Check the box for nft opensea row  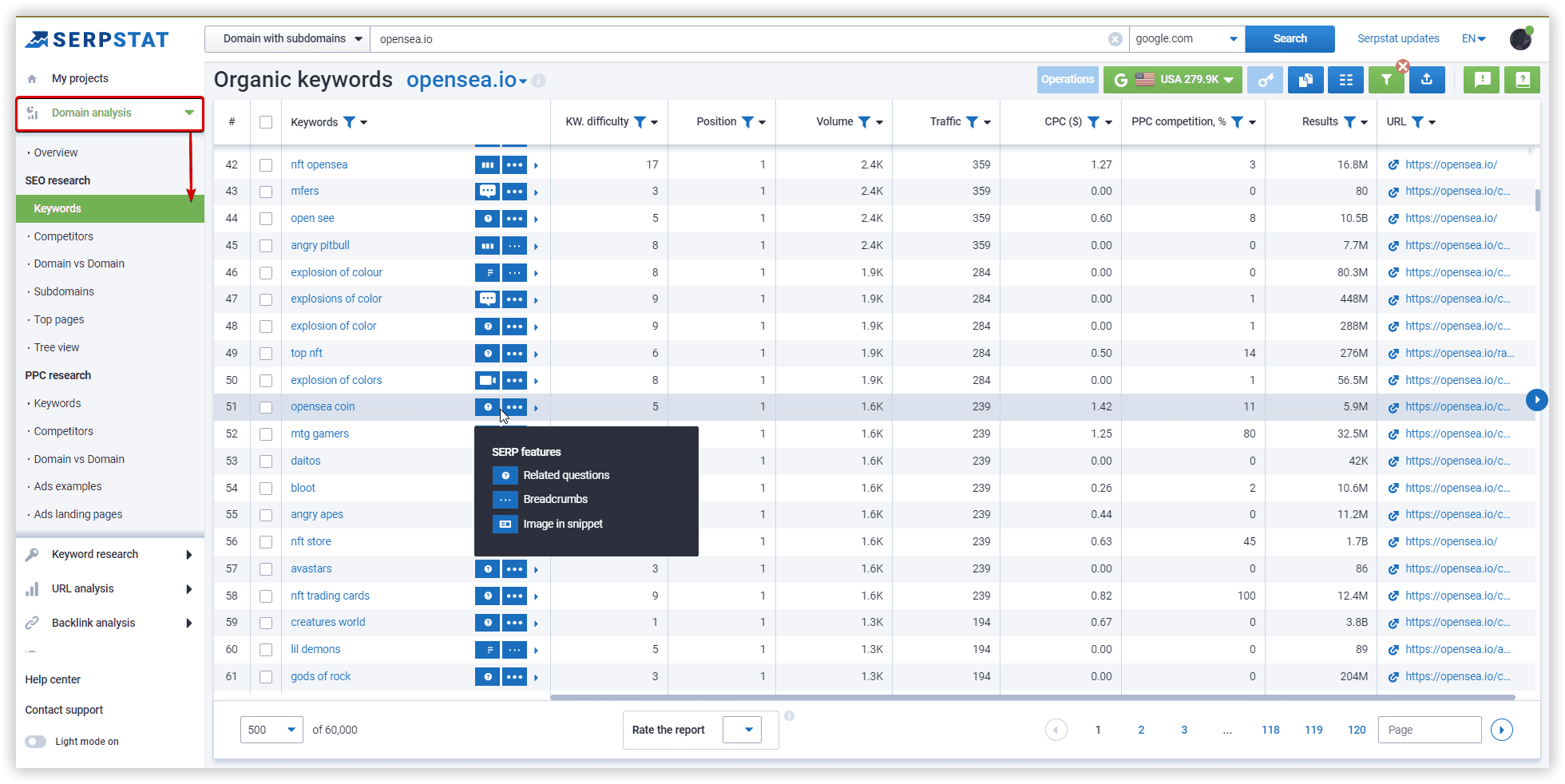[266, 165]
